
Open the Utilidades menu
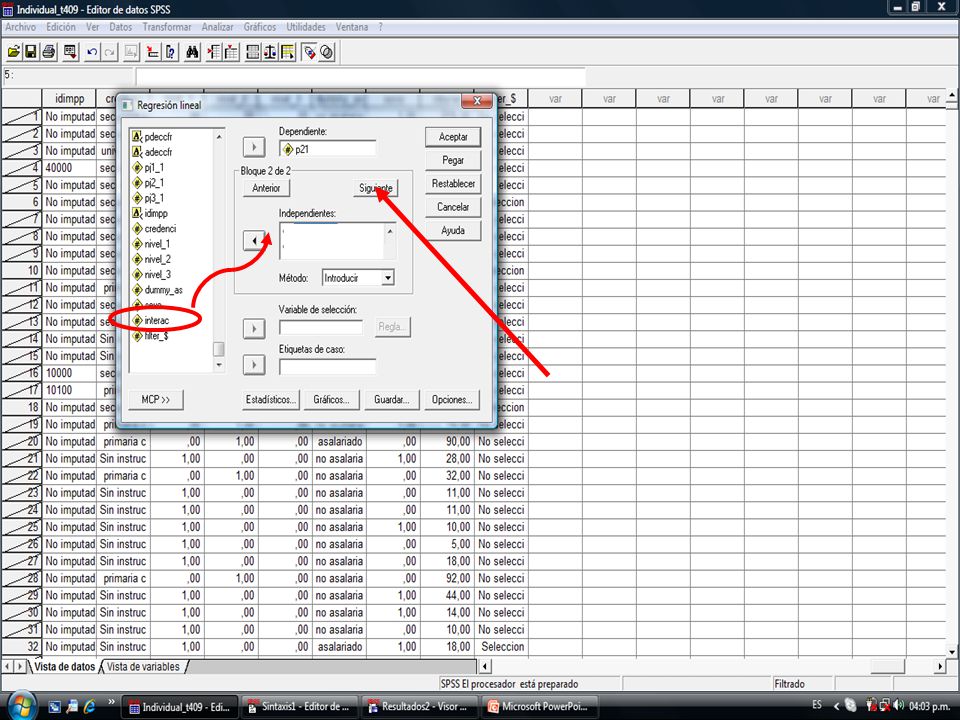[x=306, y=27]
